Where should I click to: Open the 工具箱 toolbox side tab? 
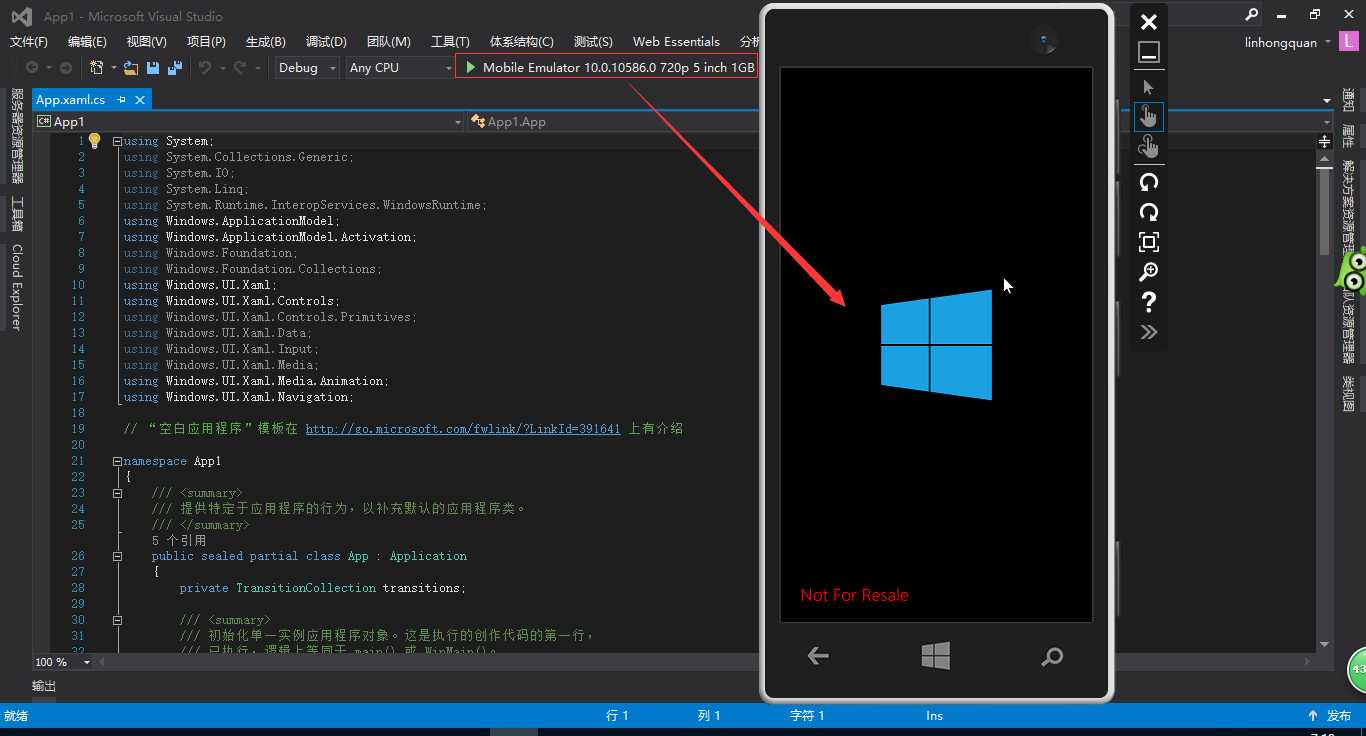coord(17,214)
